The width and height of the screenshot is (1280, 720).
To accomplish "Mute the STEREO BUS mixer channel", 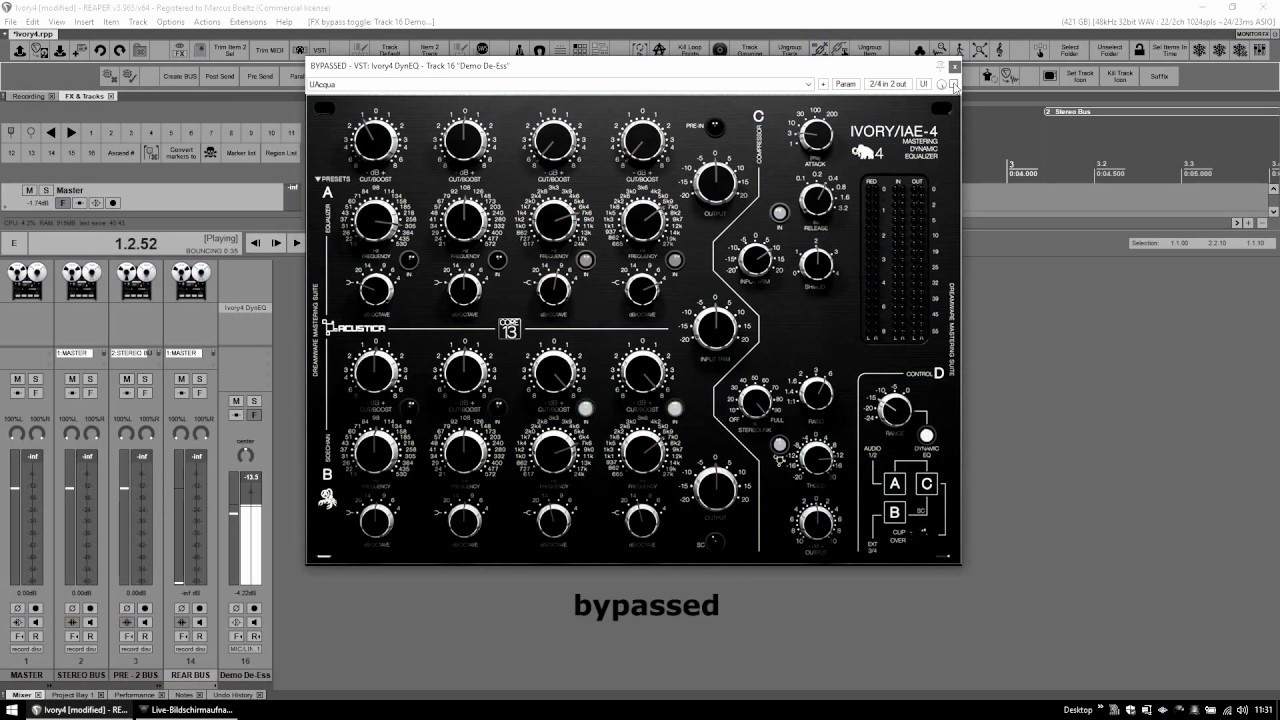I will pyautogui.click(x=72, y=379).
